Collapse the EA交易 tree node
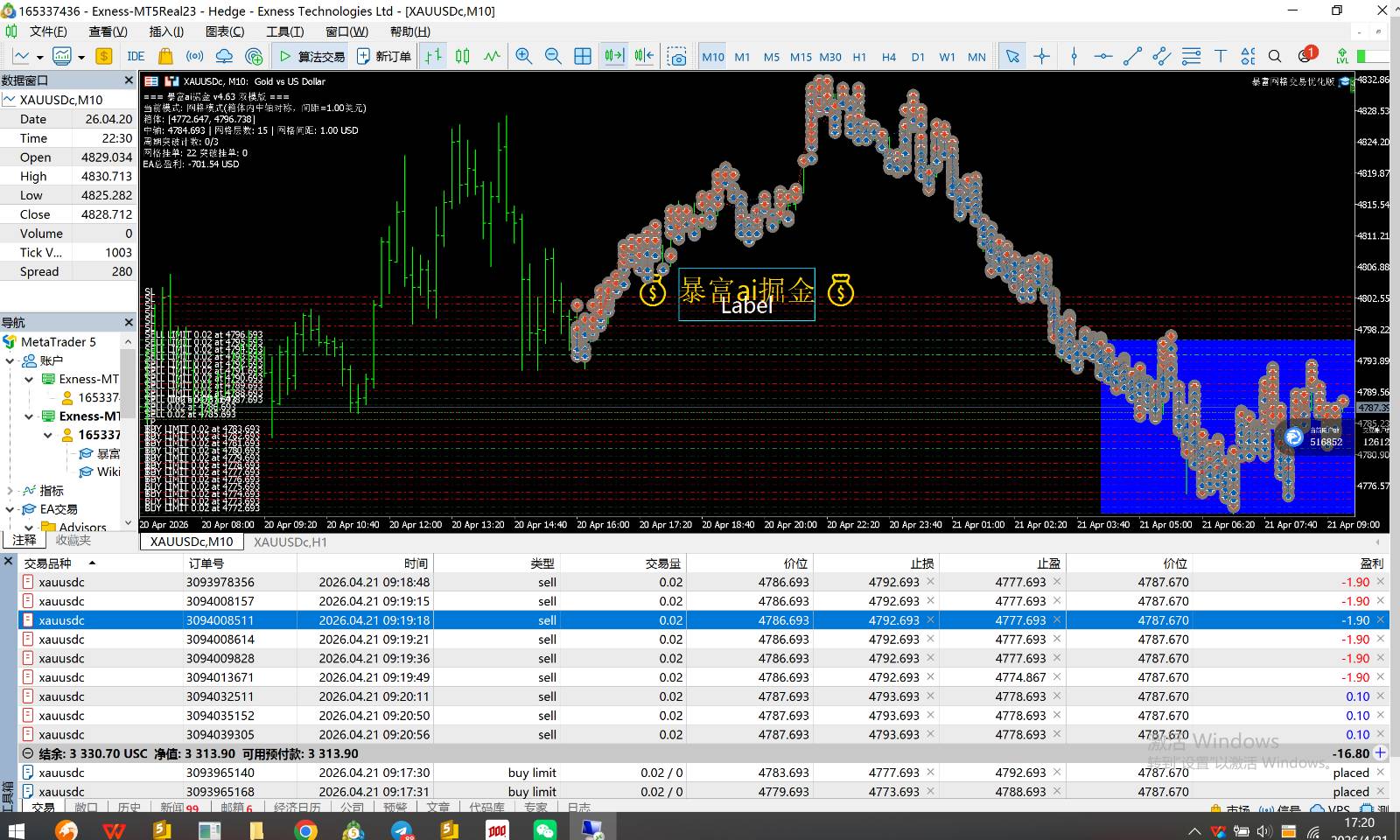The height and width of the screenshot is (840, 1400). click(10, 509)
